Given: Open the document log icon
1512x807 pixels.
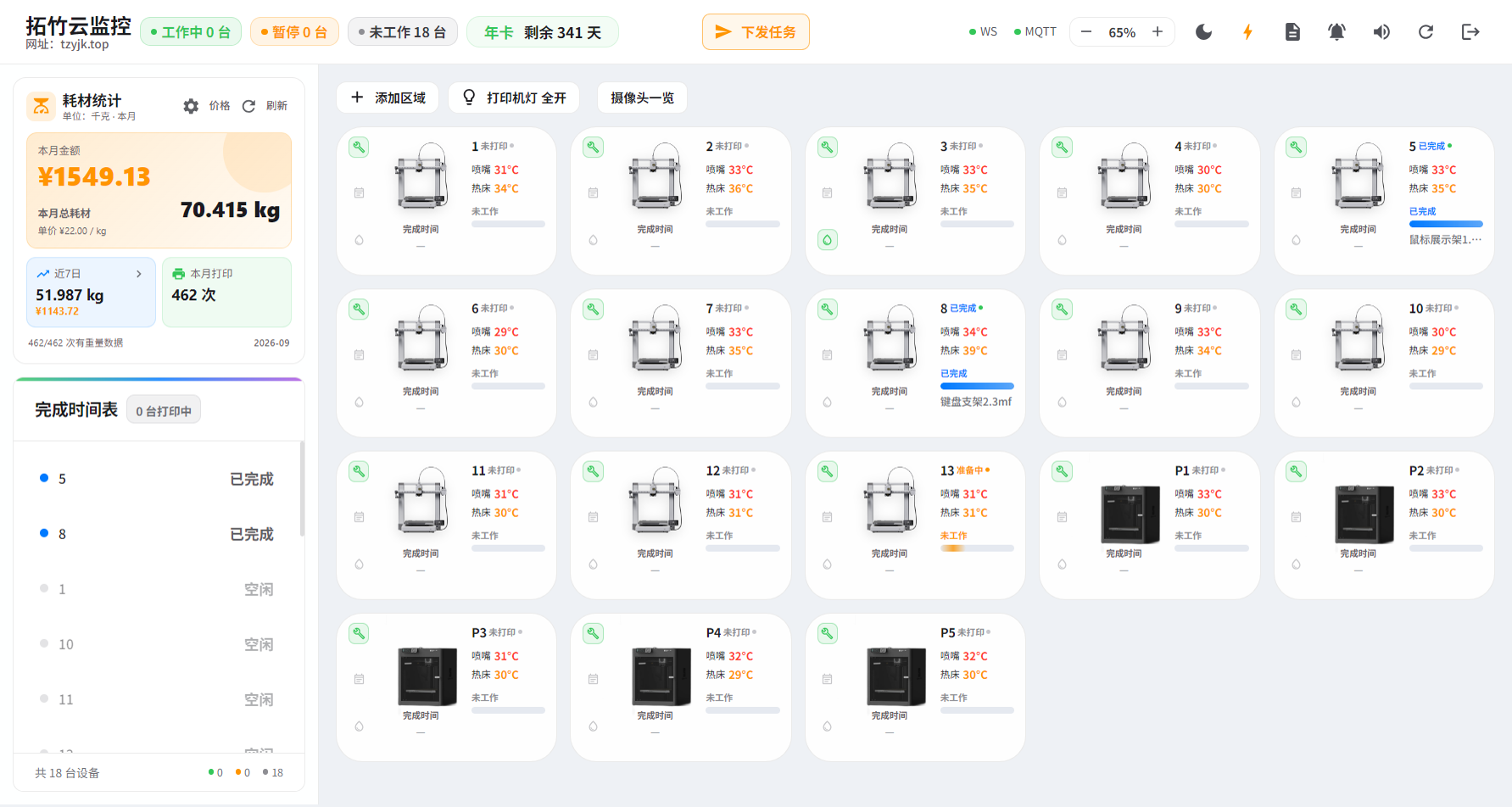Looking at the screenshot, I should click(x=1292, y=32).
